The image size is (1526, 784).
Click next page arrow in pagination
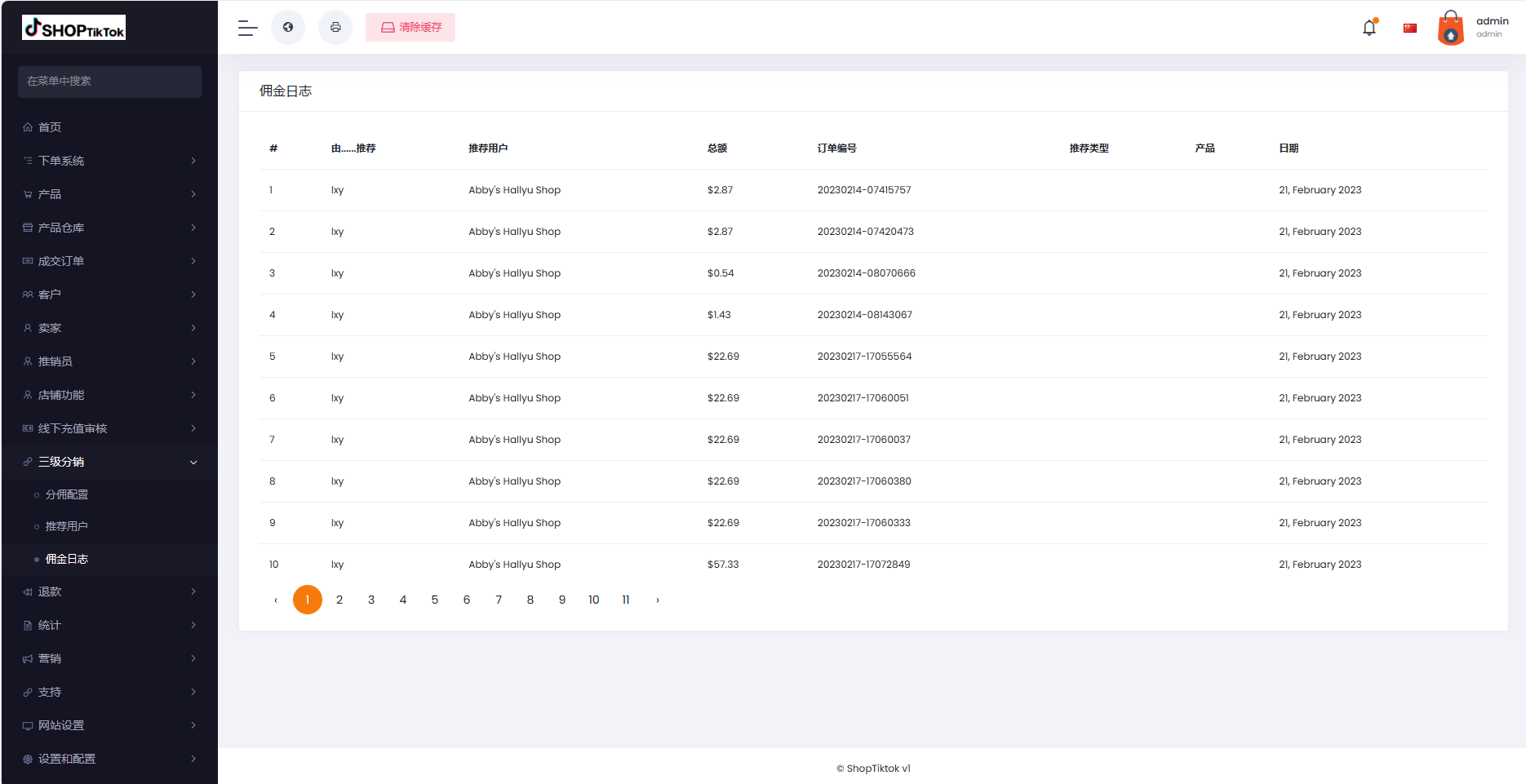(658, 600)
